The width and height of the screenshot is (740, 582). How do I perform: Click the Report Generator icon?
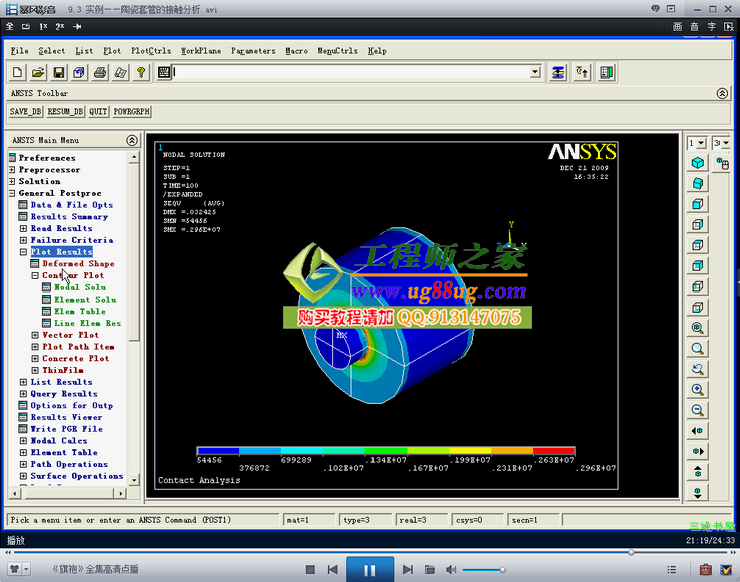[x=120, y=73]
